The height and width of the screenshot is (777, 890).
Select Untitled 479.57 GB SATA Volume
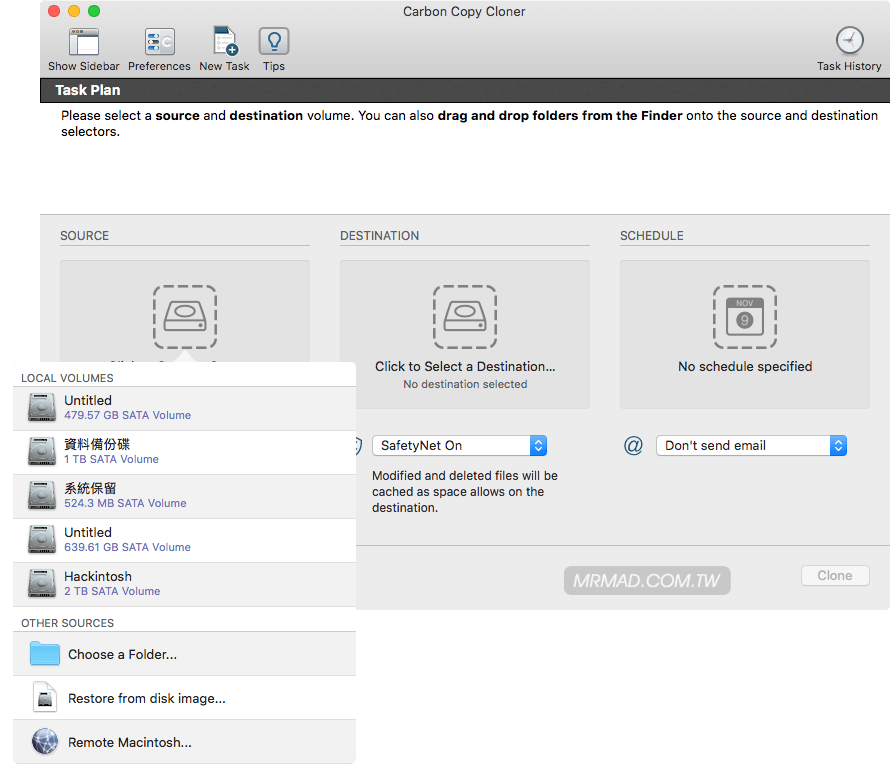tap(184, 408)
